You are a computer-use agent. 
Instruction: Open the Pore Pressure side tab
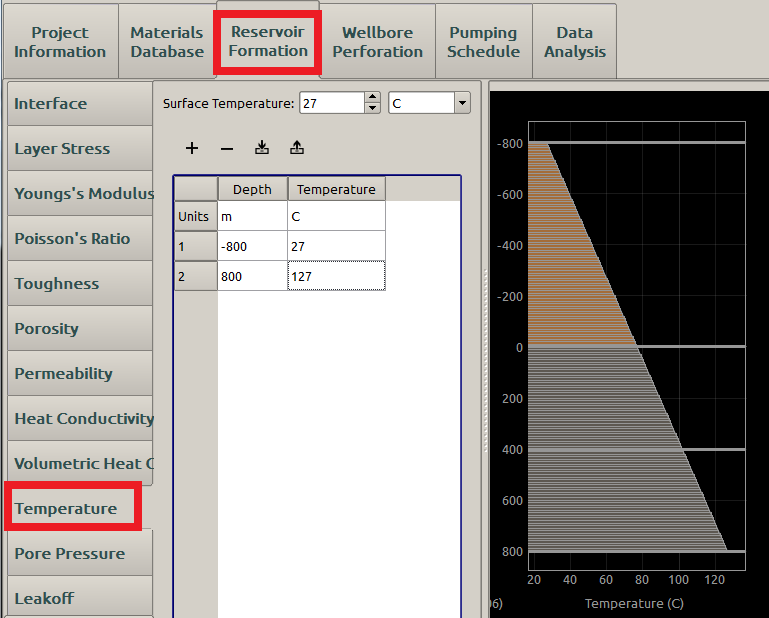tap(80, 554)
